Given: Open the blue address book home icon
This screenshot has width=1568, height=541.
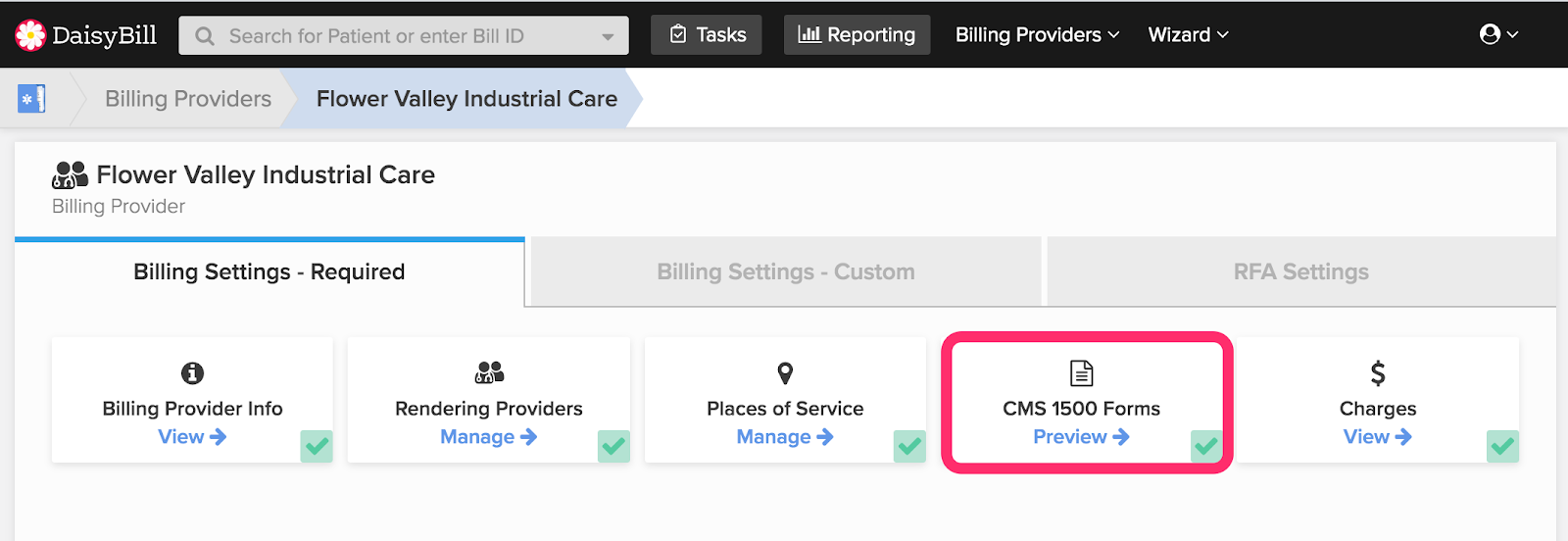Looking at the screenshot, I should [x=31, y=98].
